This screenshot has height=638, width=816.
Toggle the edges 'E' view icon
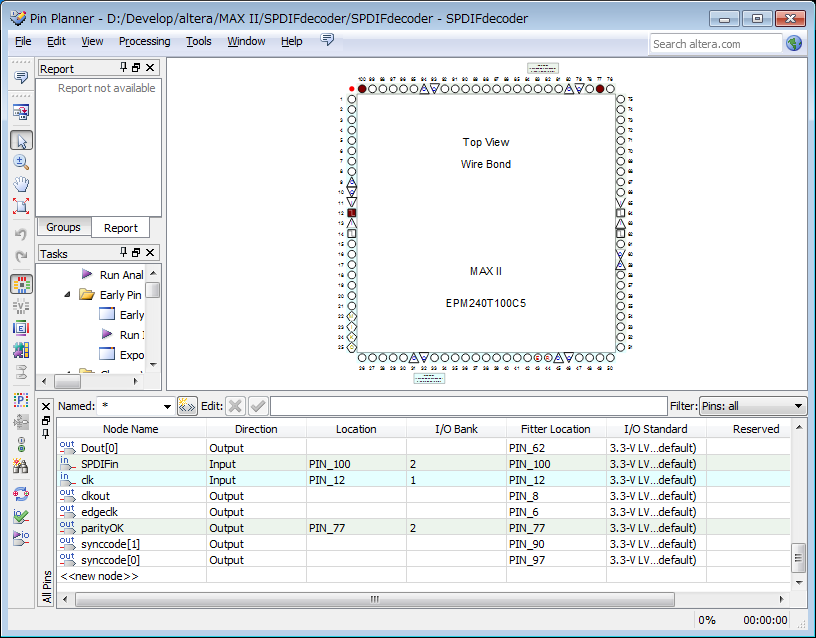pyautogui.click(x=21, y=328)
